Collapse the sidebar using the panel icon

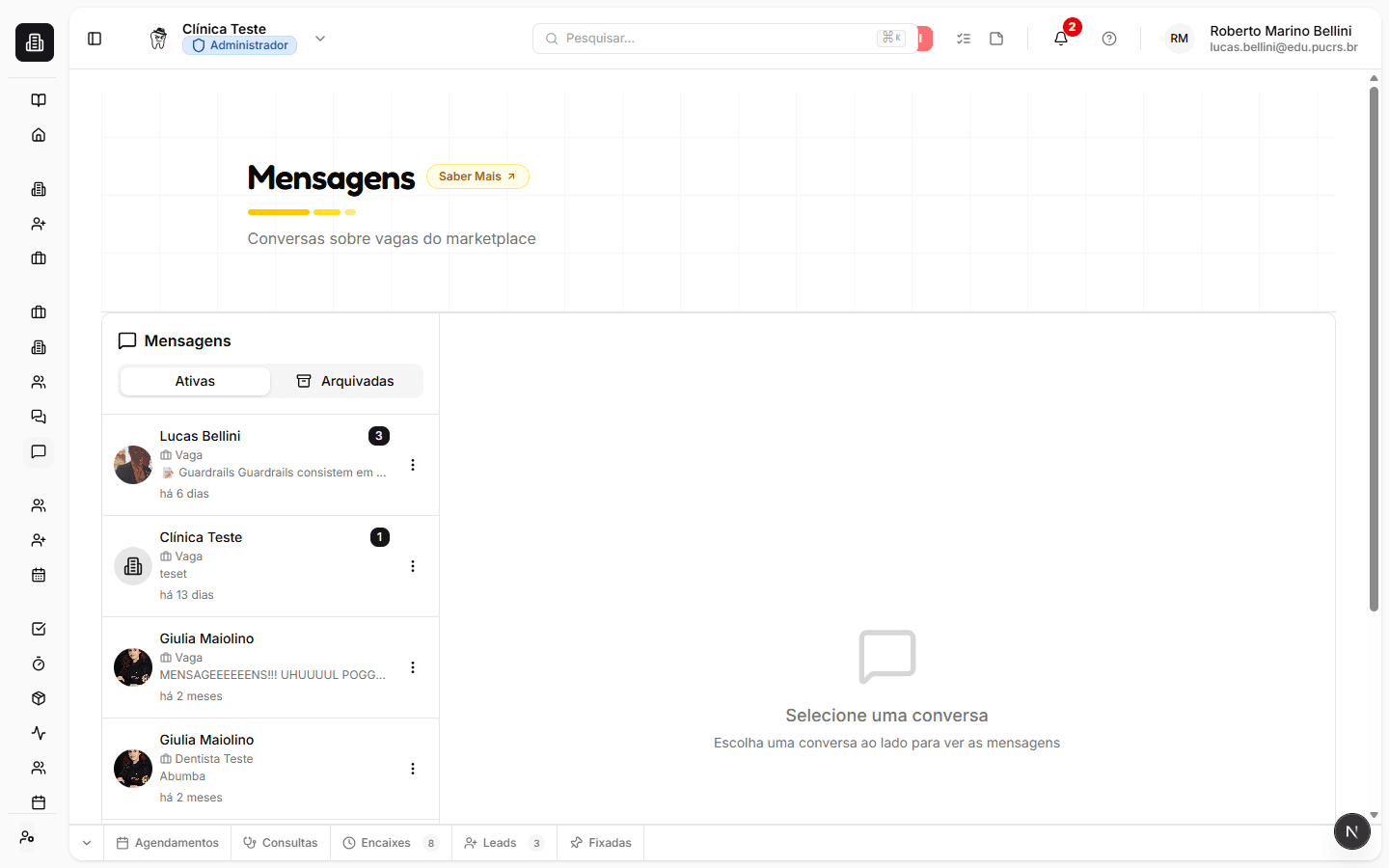[94, 38]
